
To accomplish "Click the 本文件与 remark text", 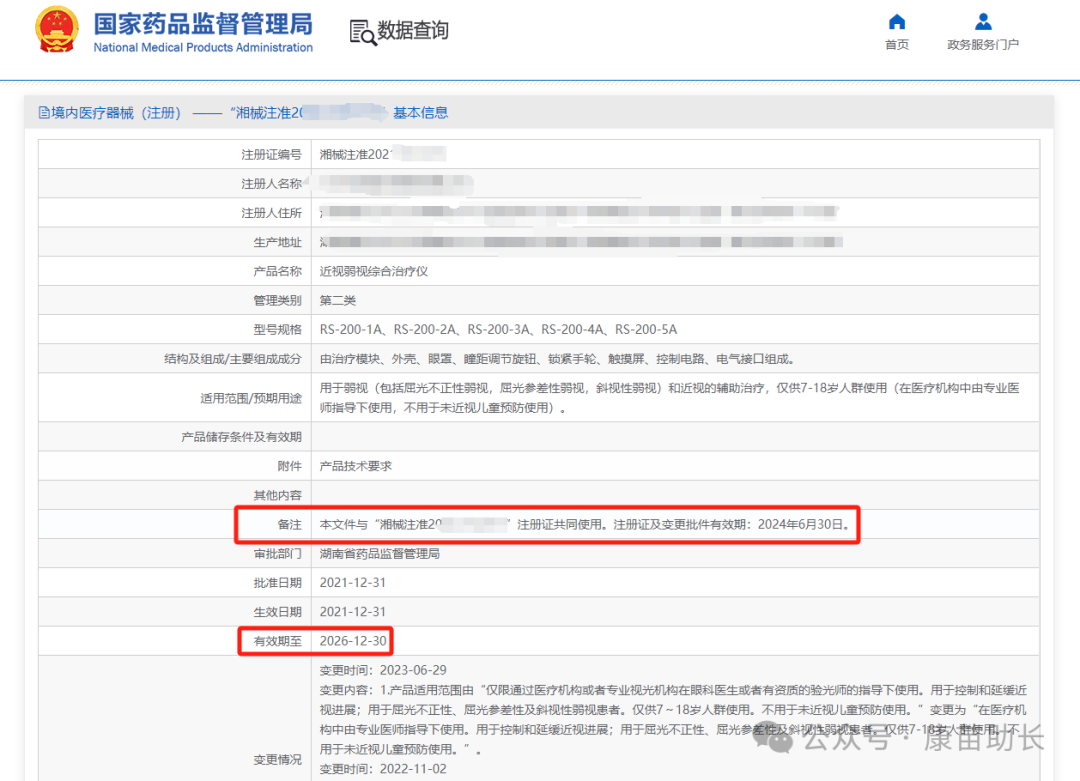I will pyautogui.click(x=585, y=525).
